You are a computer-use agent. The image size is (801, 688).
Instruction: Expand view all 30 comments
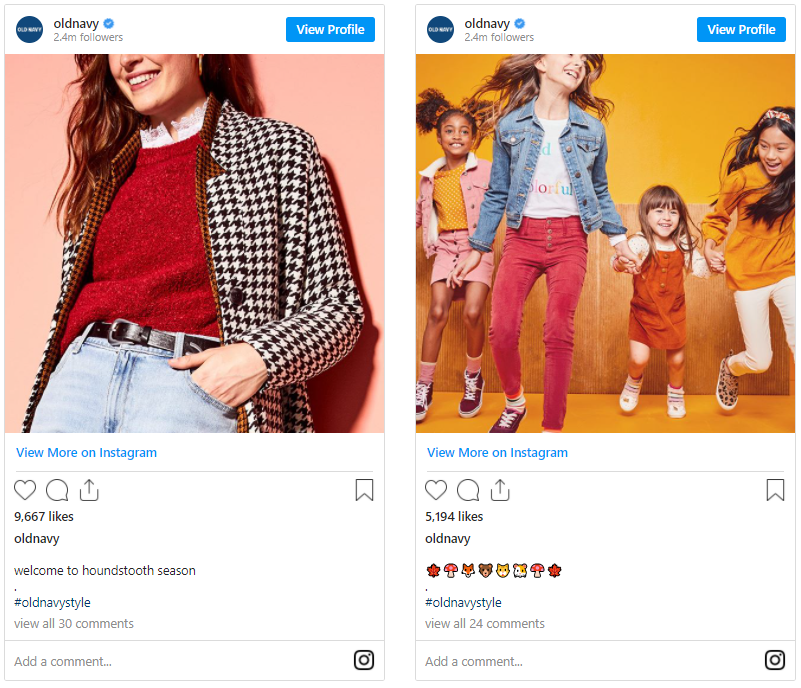(x=74, y=623)
